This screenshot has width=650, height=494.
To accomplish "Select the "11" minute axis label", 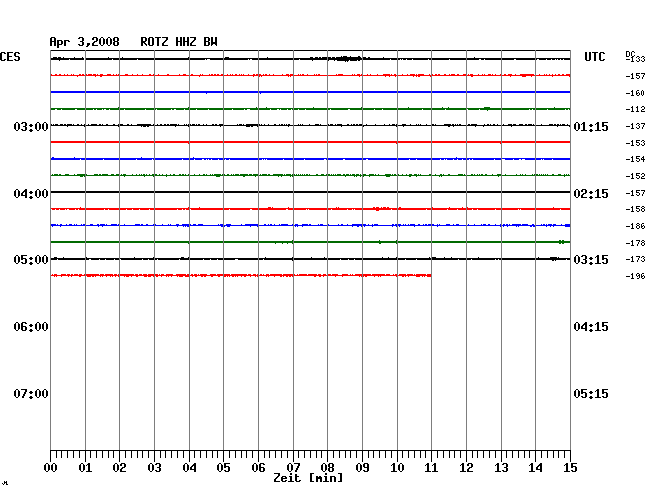I will 431,468.
